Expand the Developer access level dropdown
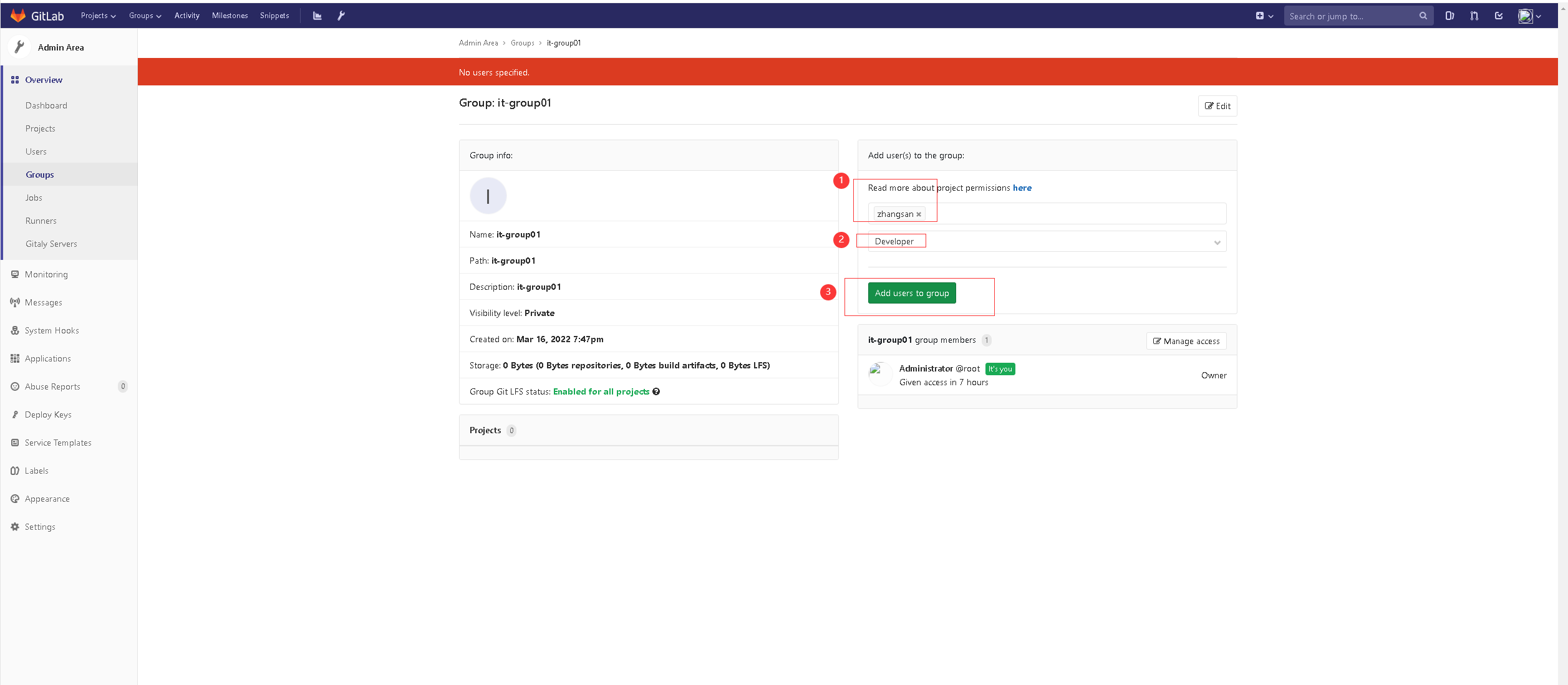The image size is (1568, 685). tap(1047, 242)
